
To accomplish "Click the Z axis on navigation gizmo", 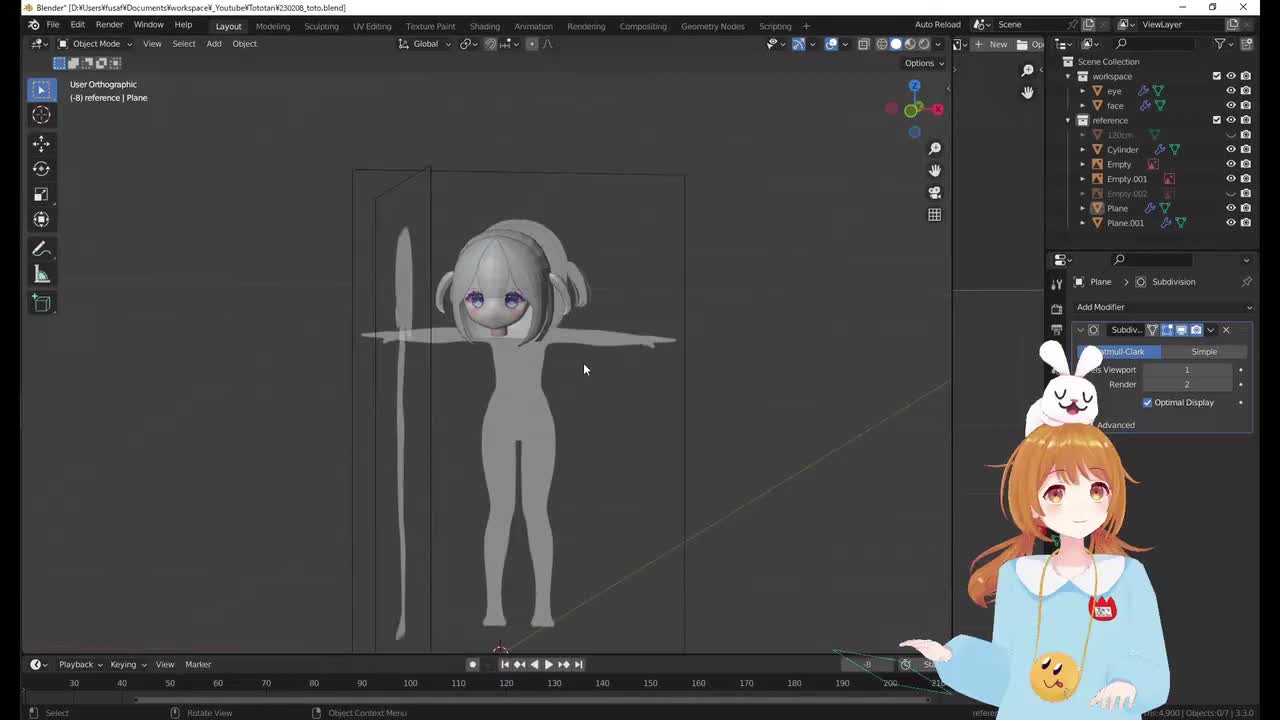I will tap(914, 86).
